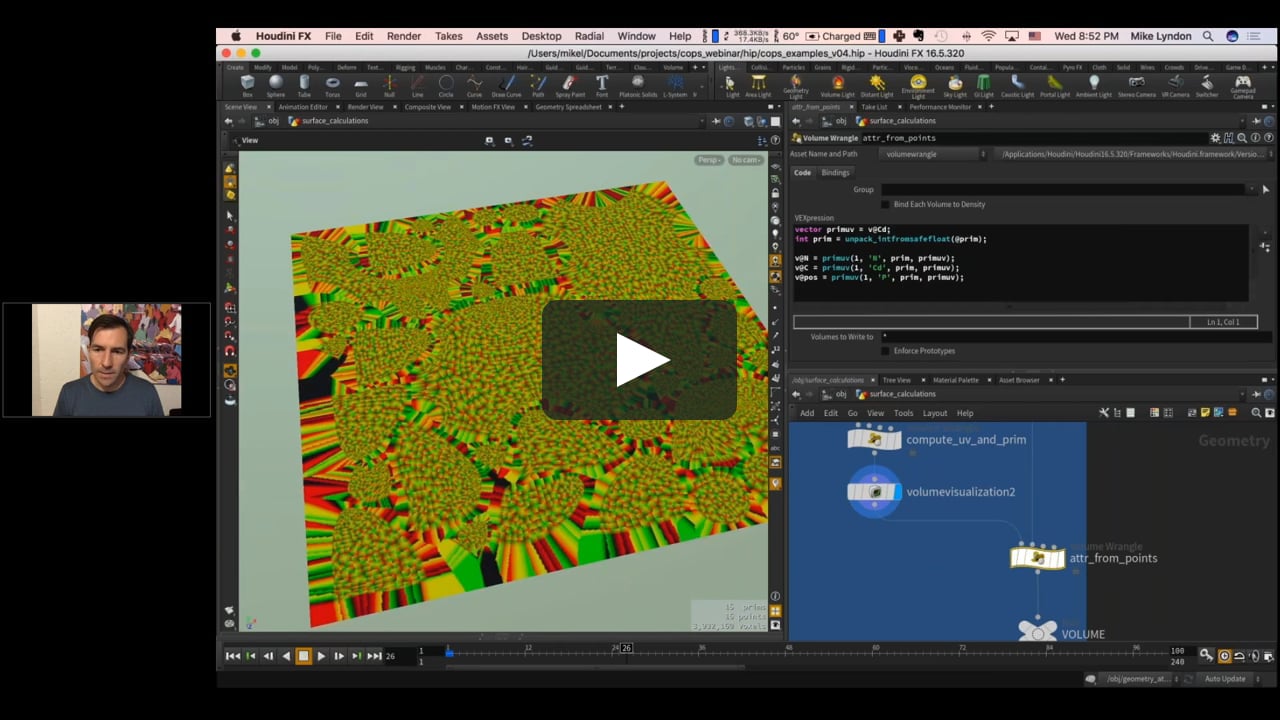Add a Stereo Camera from shelf

coord(1136,86)
